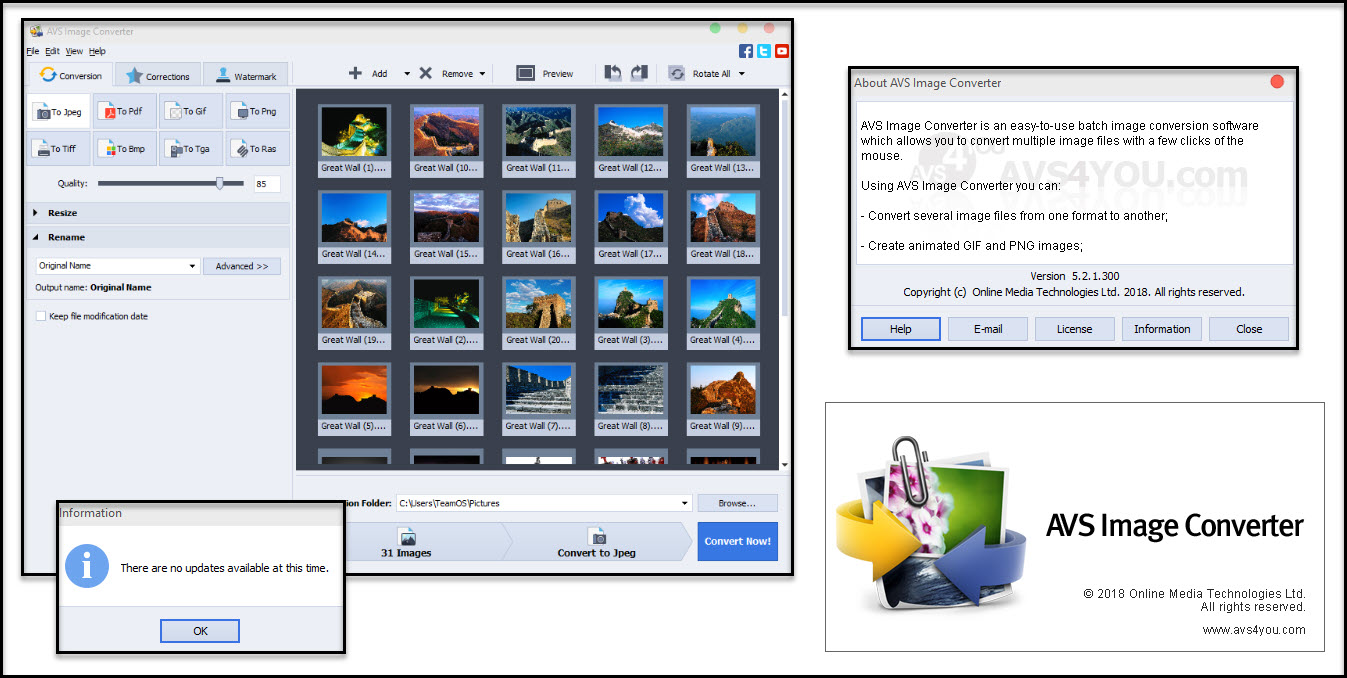Open the Help menu
This screenshot has width=1347, height=678.
[97, 51]
